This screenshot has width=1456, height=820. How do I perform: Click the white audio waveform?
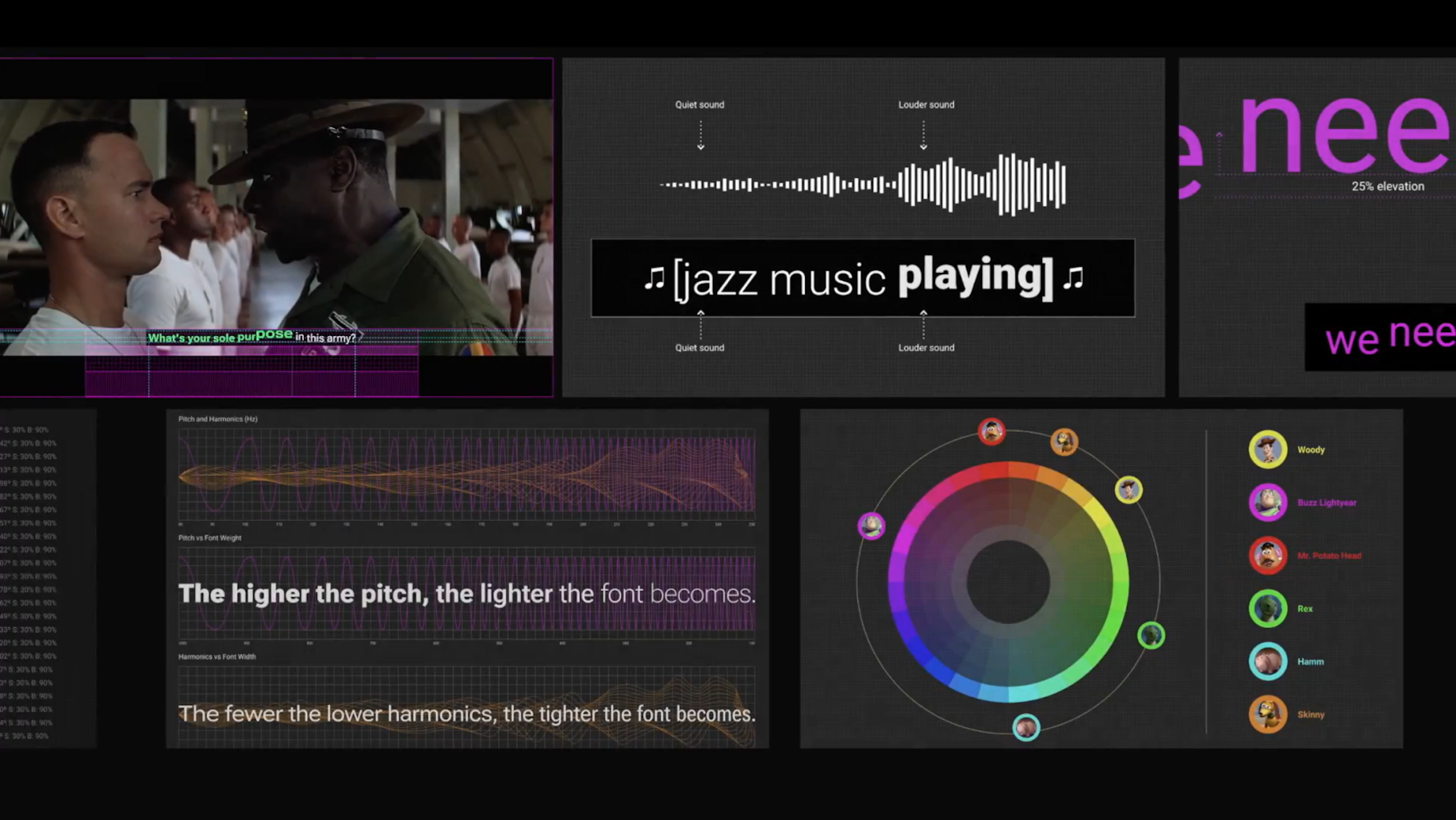tap(863, 185)
